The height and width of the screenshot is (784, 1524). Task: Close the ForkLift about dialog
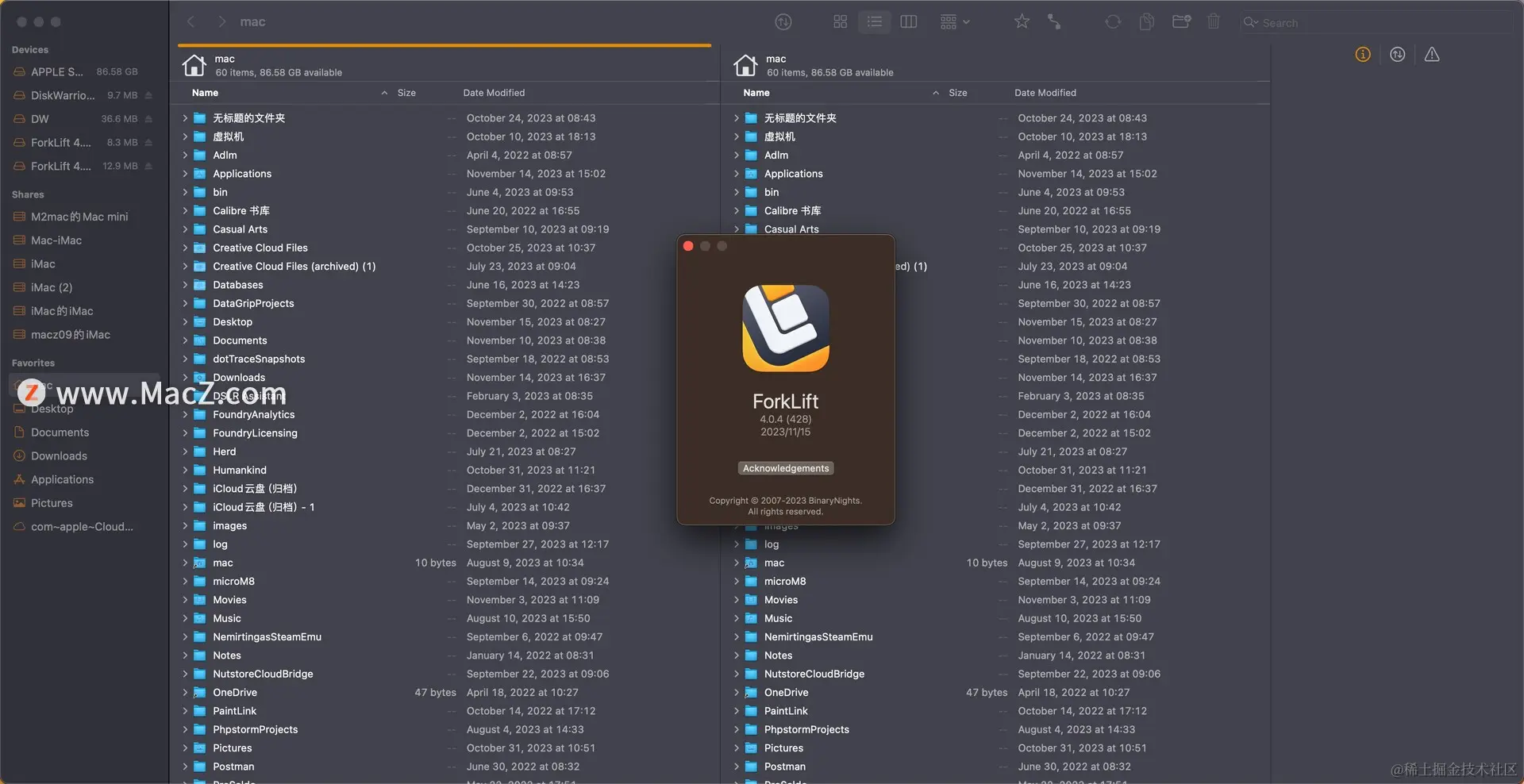688,246
